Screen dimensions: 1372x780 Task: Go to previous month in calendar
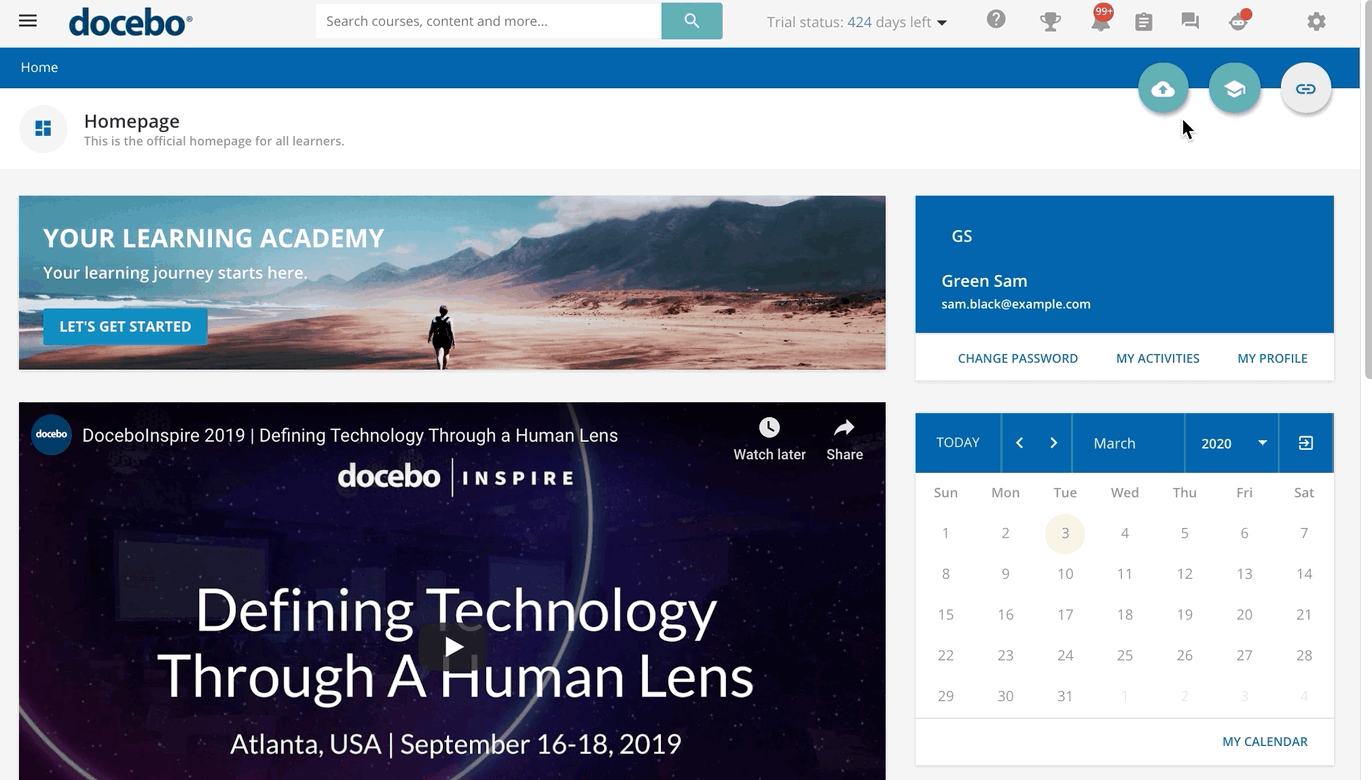click(x=1019, y=443)
